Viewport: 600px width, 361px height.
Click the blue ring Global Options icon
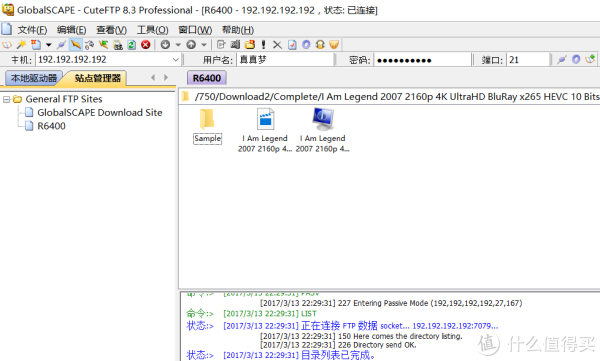tap(306, 45)
